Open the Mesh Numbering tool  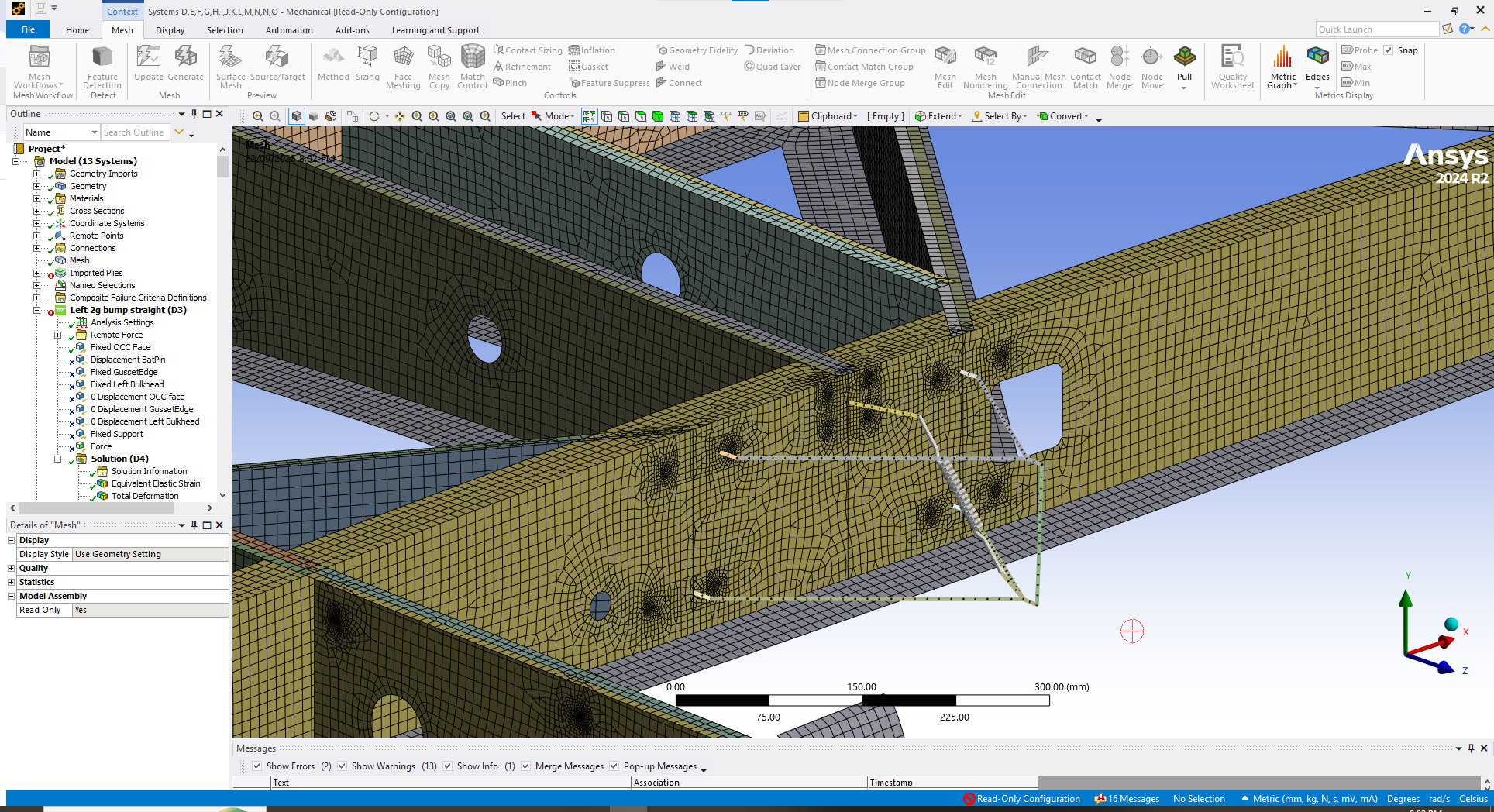[x=985, y=67]
